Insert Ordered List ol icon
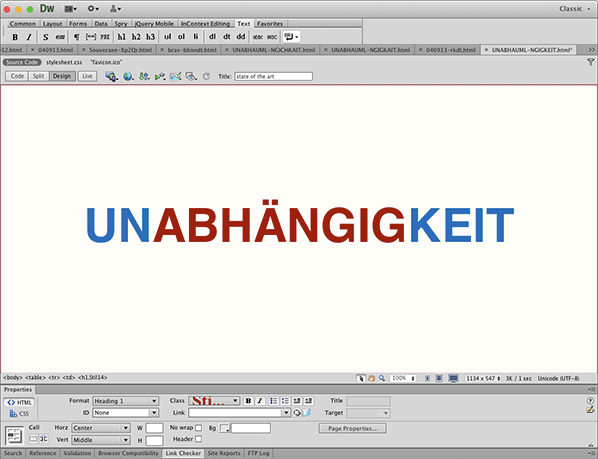 click(x=182, y=37)
